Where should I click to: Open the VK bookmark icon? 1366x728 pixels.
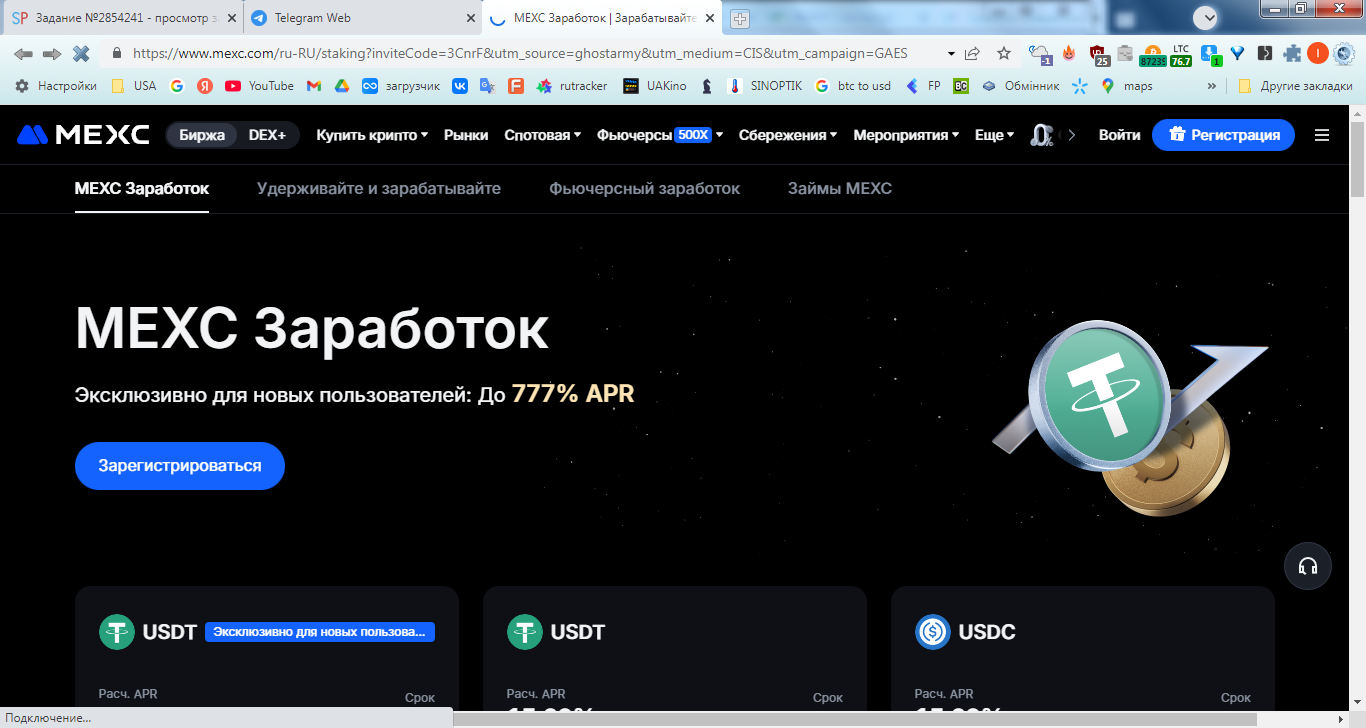click(x=460, y=86)
